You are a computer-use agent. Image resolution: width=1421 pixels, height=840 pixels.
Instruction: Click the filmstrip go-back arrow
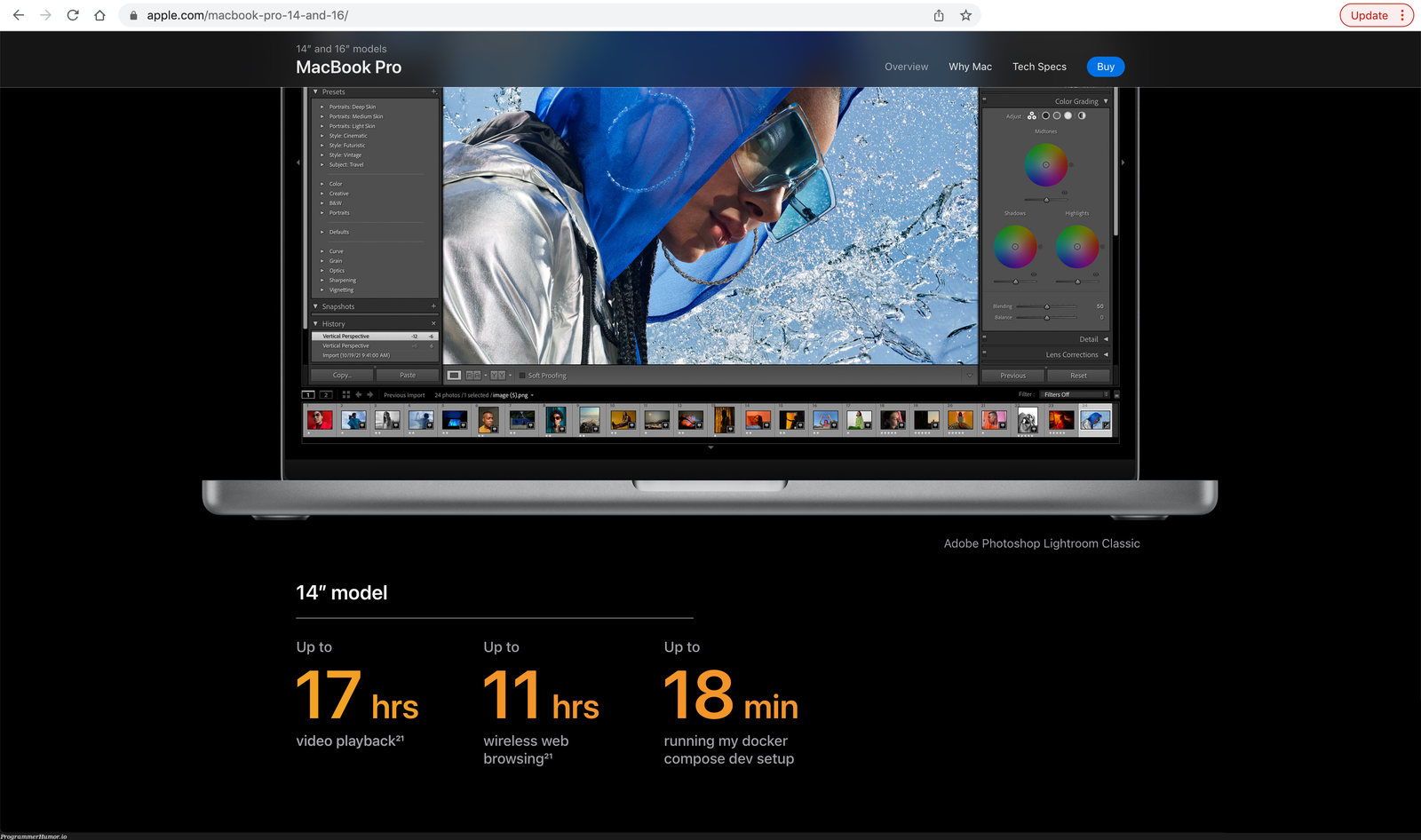(x=359, y=394)
